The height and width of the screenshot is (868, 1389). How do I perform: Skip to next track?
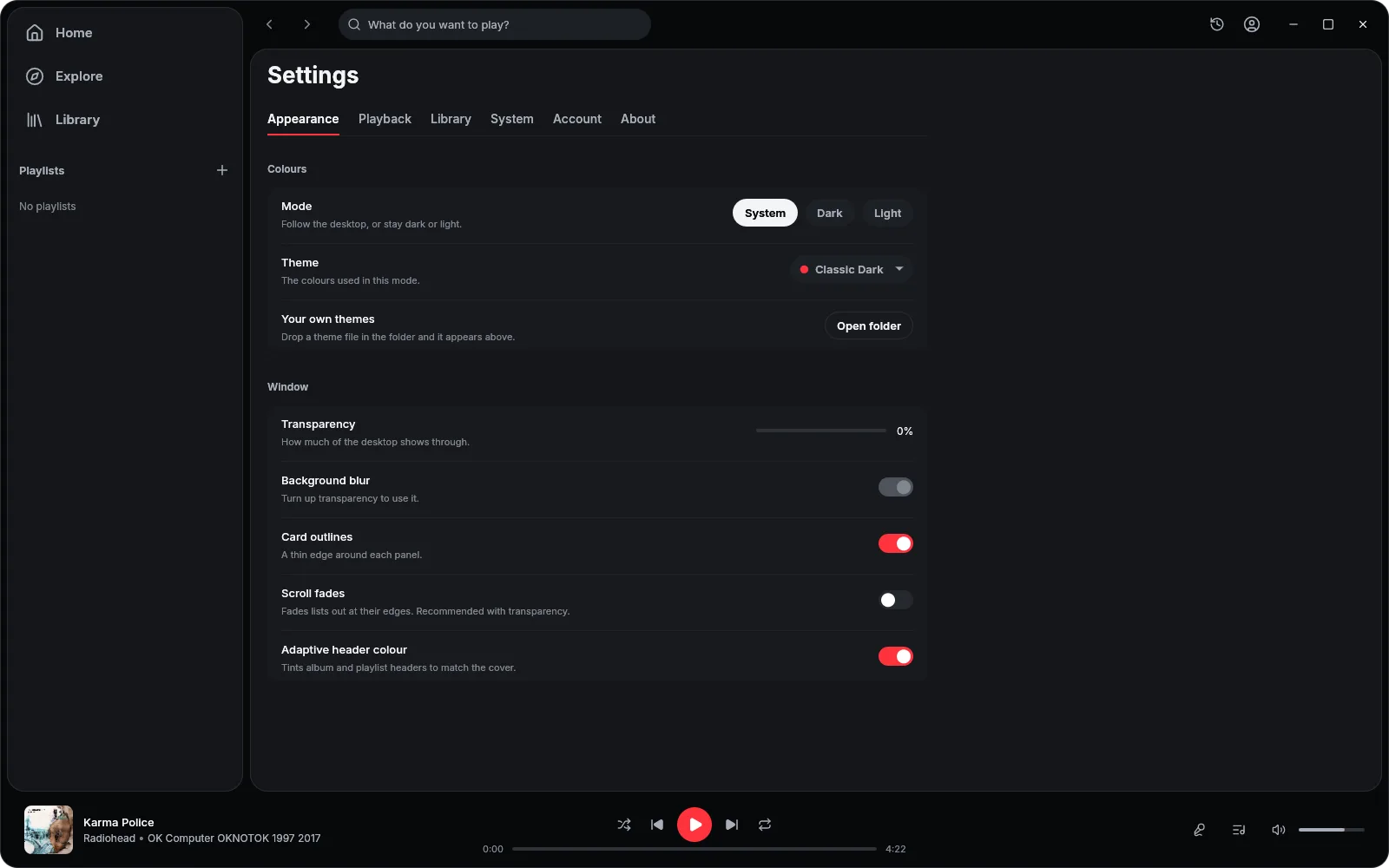[732, 825]
